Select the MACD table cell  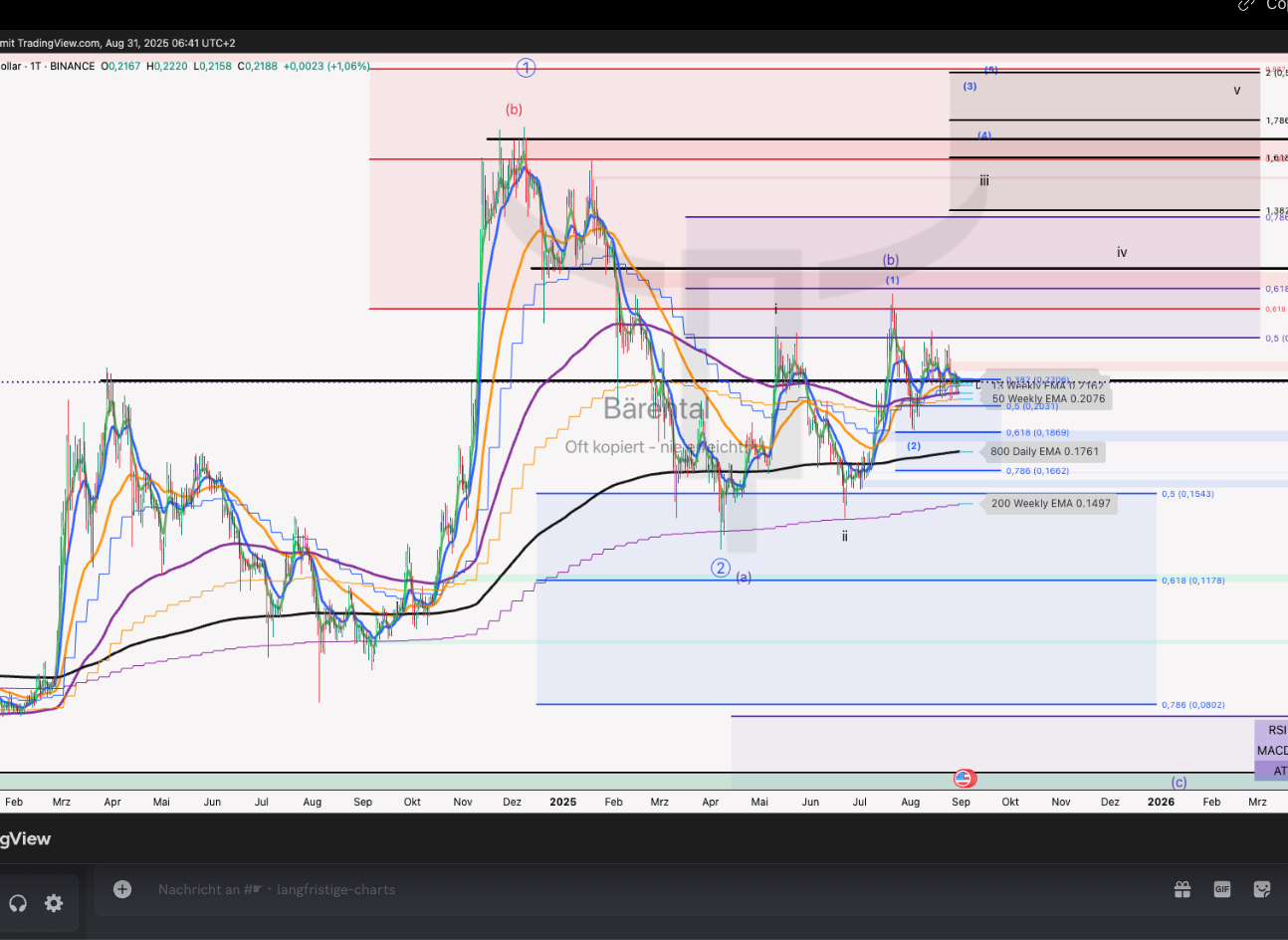1271,750
